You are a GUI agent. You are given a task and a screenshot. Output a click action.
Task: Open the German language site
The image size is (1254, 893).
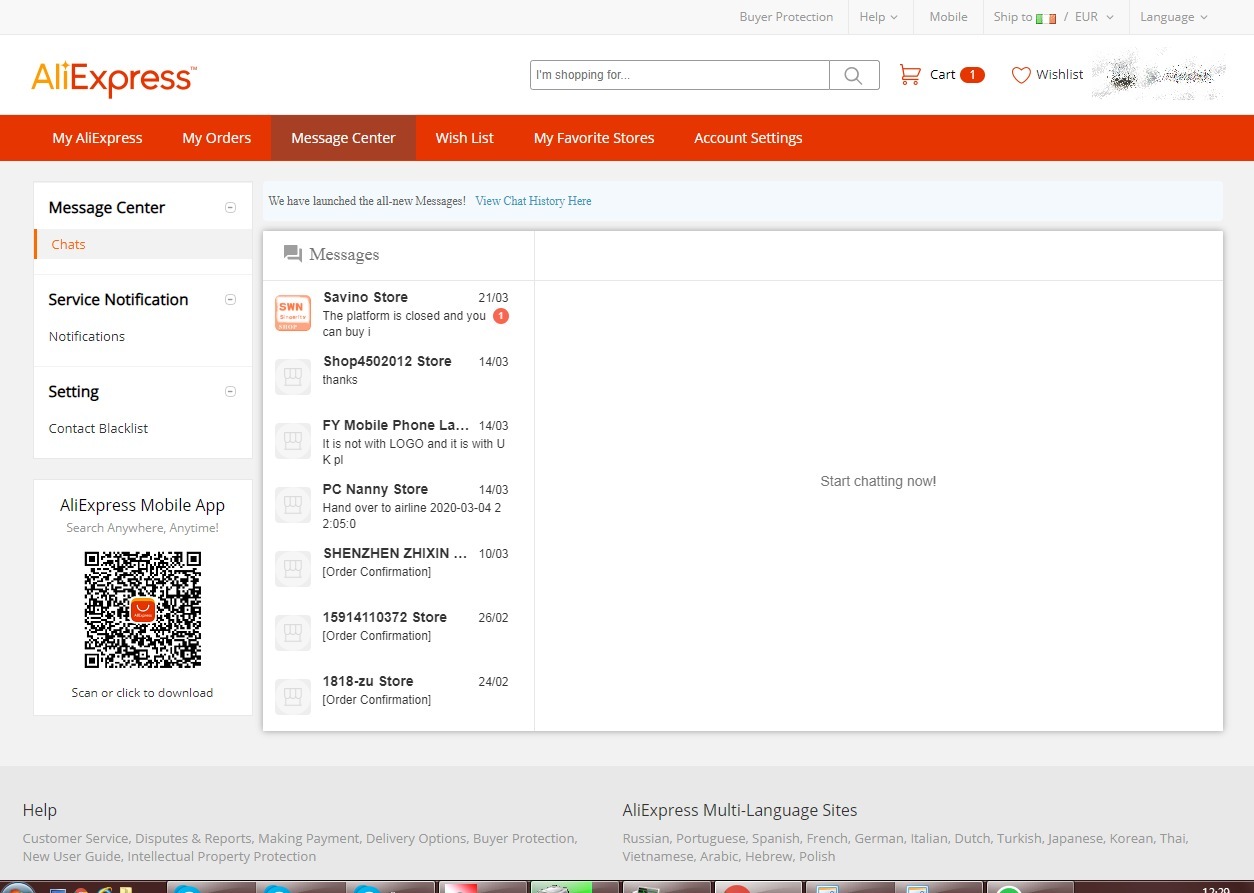[x=879, y=838]
